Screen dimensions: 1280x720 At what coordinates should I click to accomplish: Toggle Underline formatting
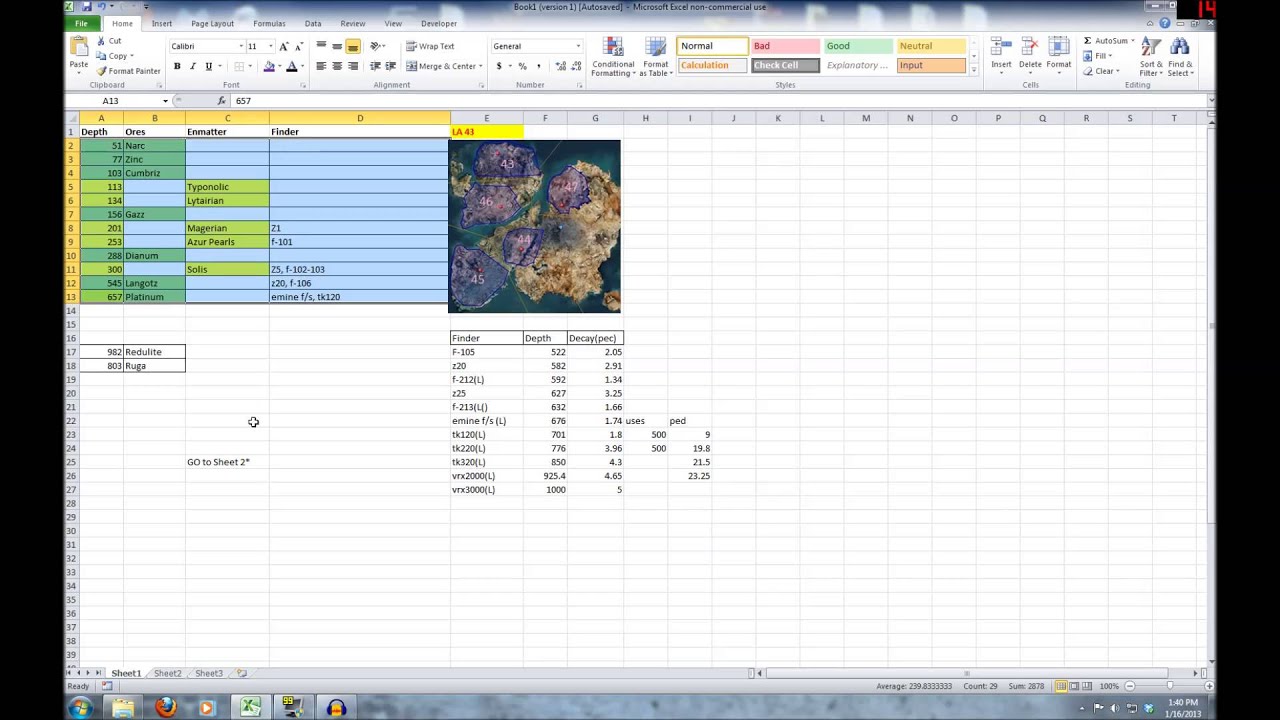pos(208,66)
